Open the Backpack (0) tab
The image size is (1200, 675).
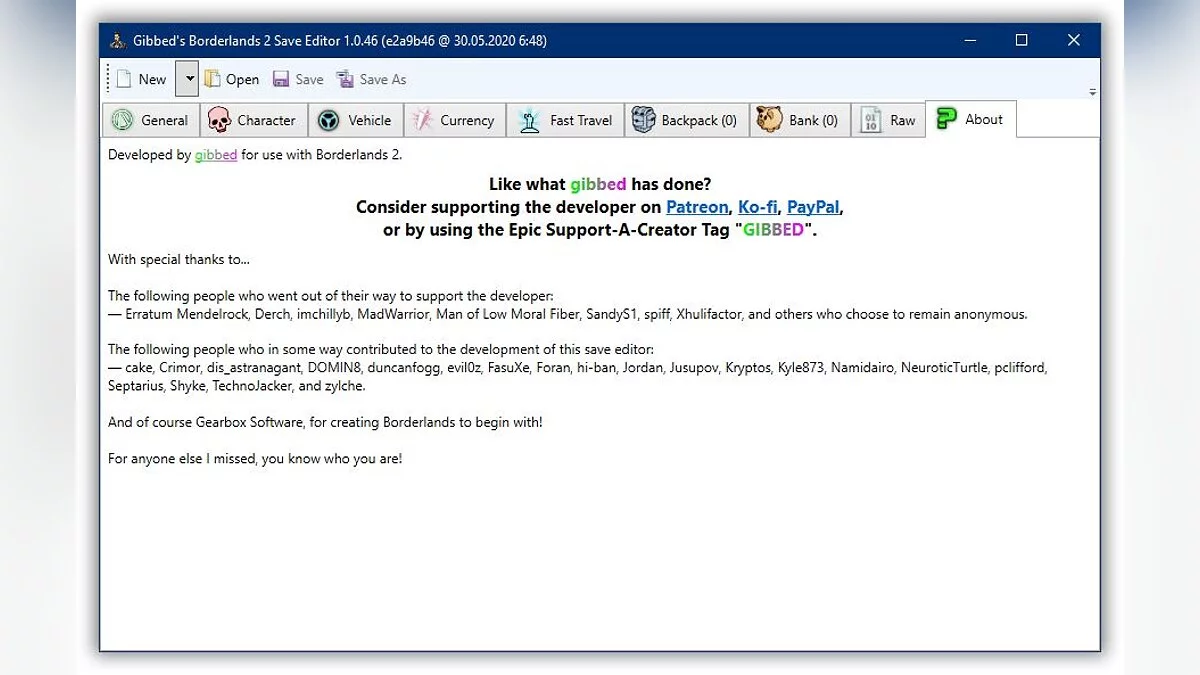(x=685, y=120)
